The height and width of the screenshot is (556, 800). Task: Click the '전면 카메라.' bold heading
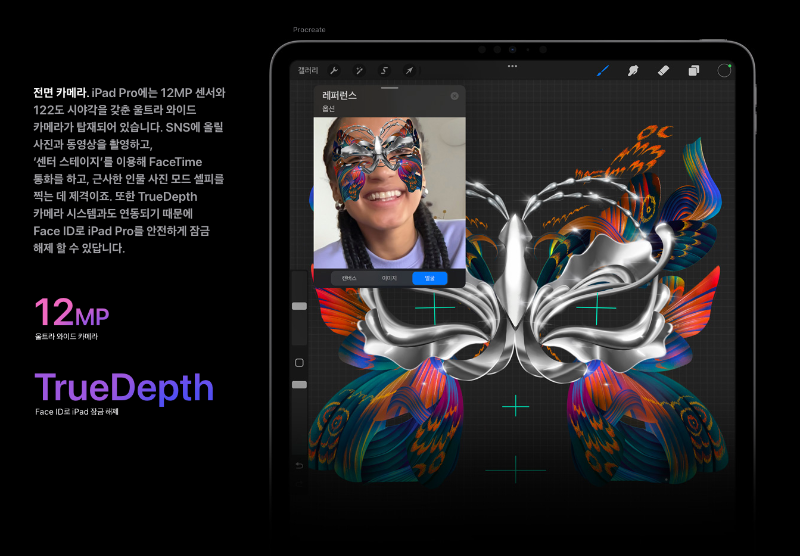[x=61, y=93]
